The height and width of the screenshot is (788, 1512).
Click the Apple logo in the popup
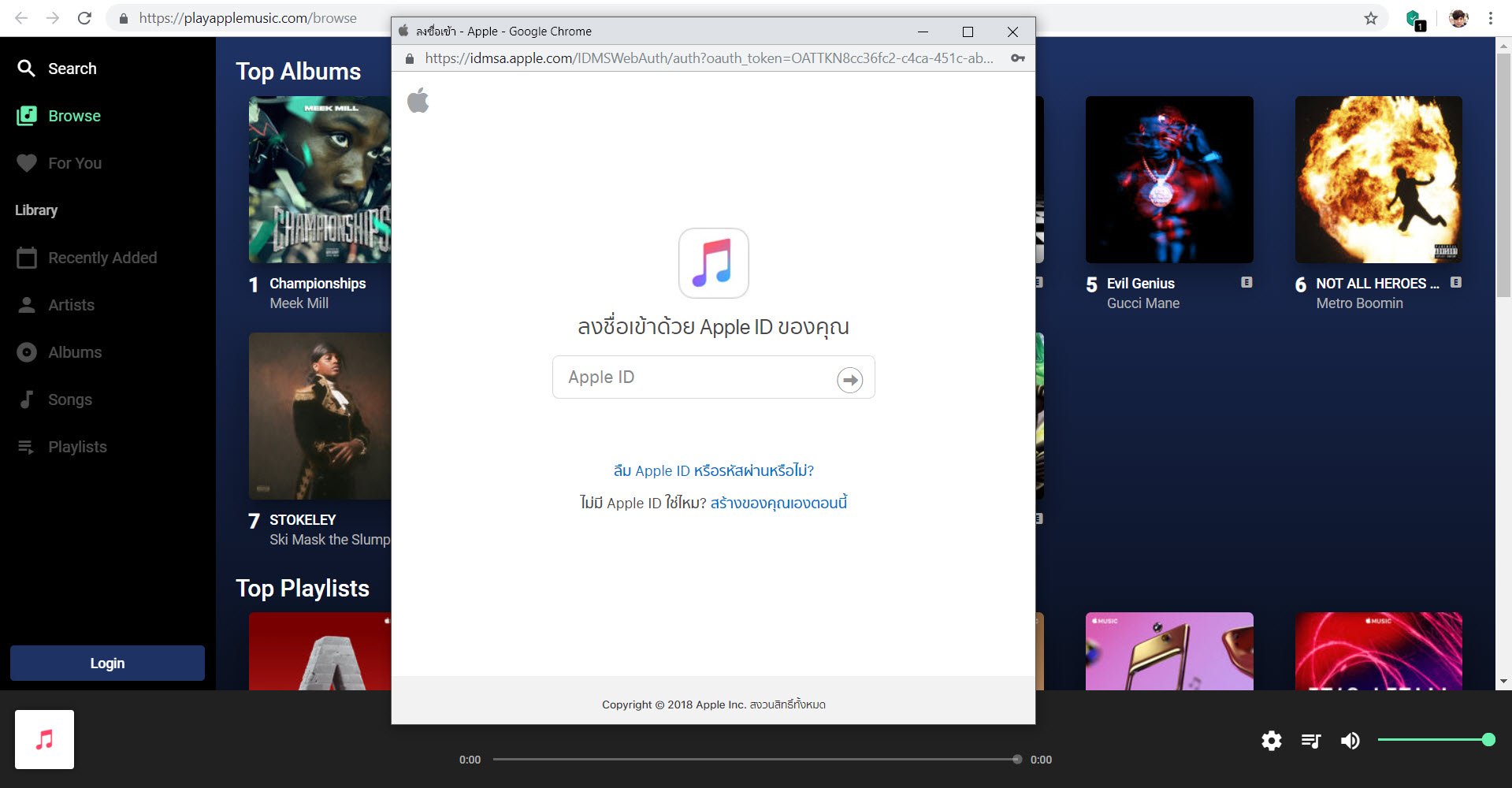pyautogui.click(x=418, y=100)
